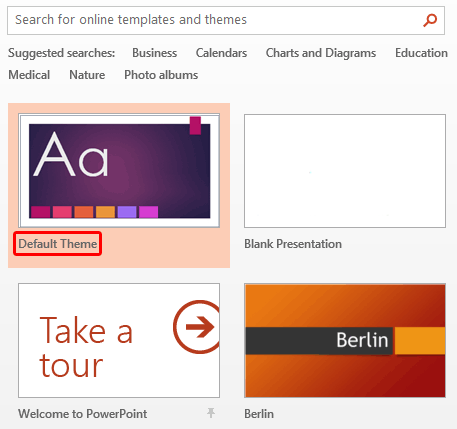Screen dimensions: 457x429
Task: Open the Photo albums suggested search
Action: (x=161, y=75)
